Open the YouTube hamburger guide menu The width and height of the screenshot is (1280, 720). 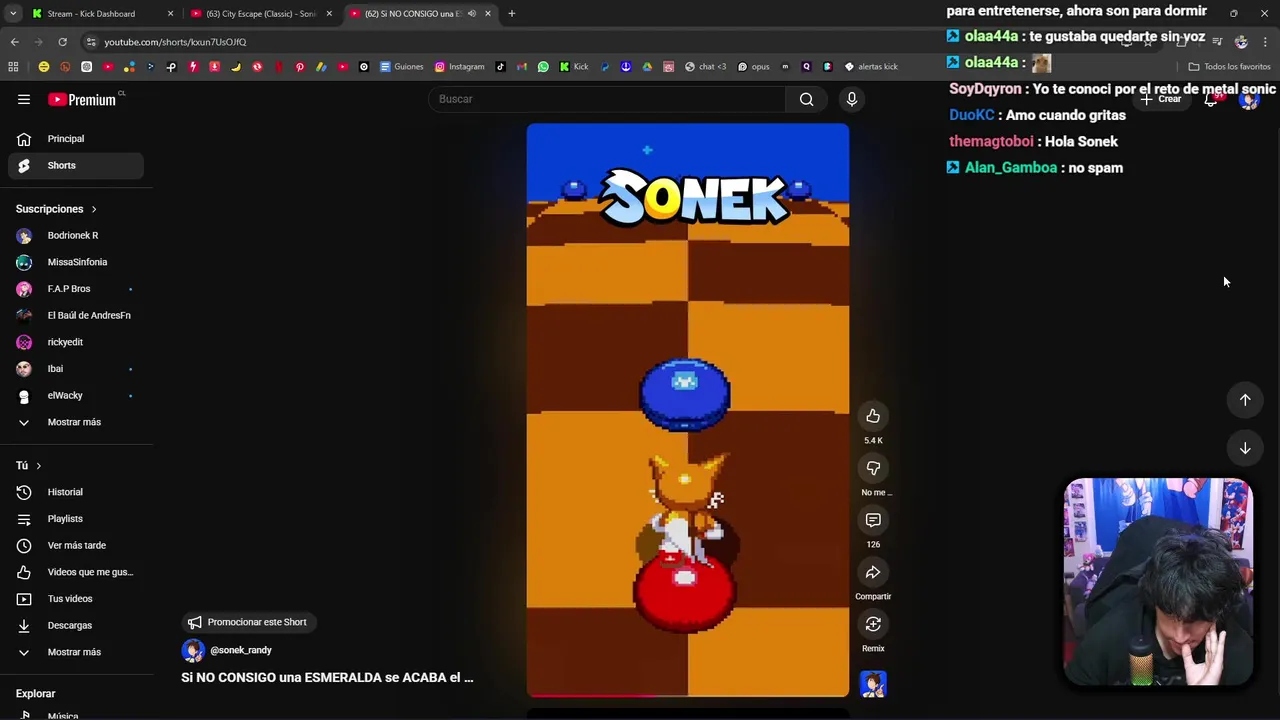pyautogui.click(x=24, y=99)
